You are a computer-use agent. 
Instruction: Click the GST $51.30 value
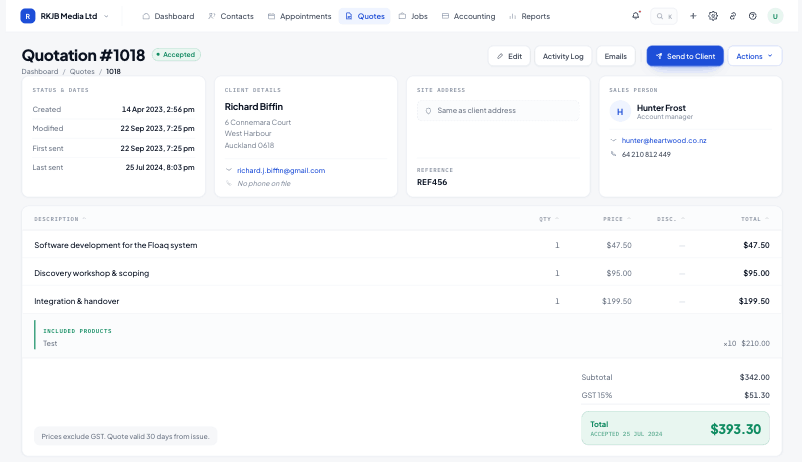coord(757,395)
